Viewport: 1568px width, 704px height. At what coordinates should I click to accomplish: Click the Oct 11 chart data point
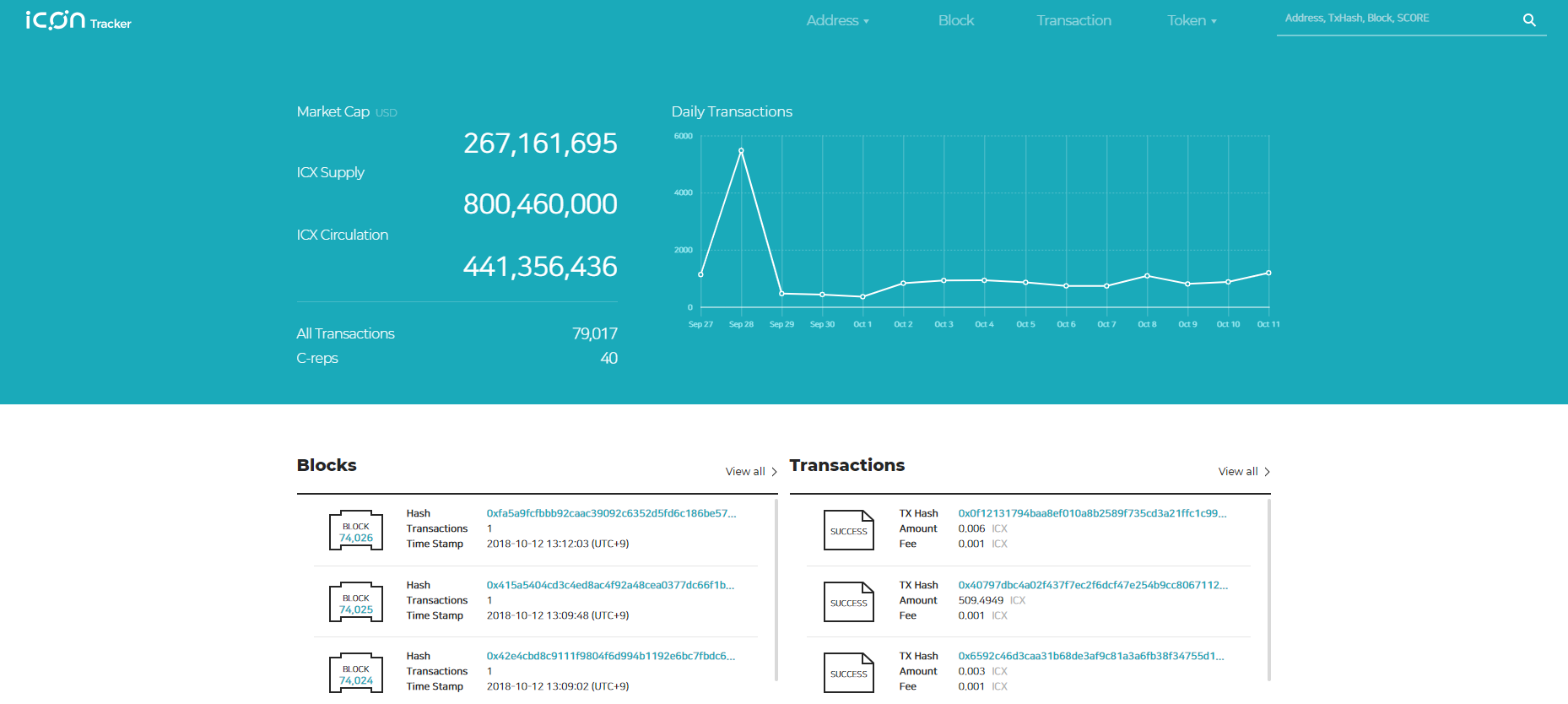click(x=1268, y=273)
